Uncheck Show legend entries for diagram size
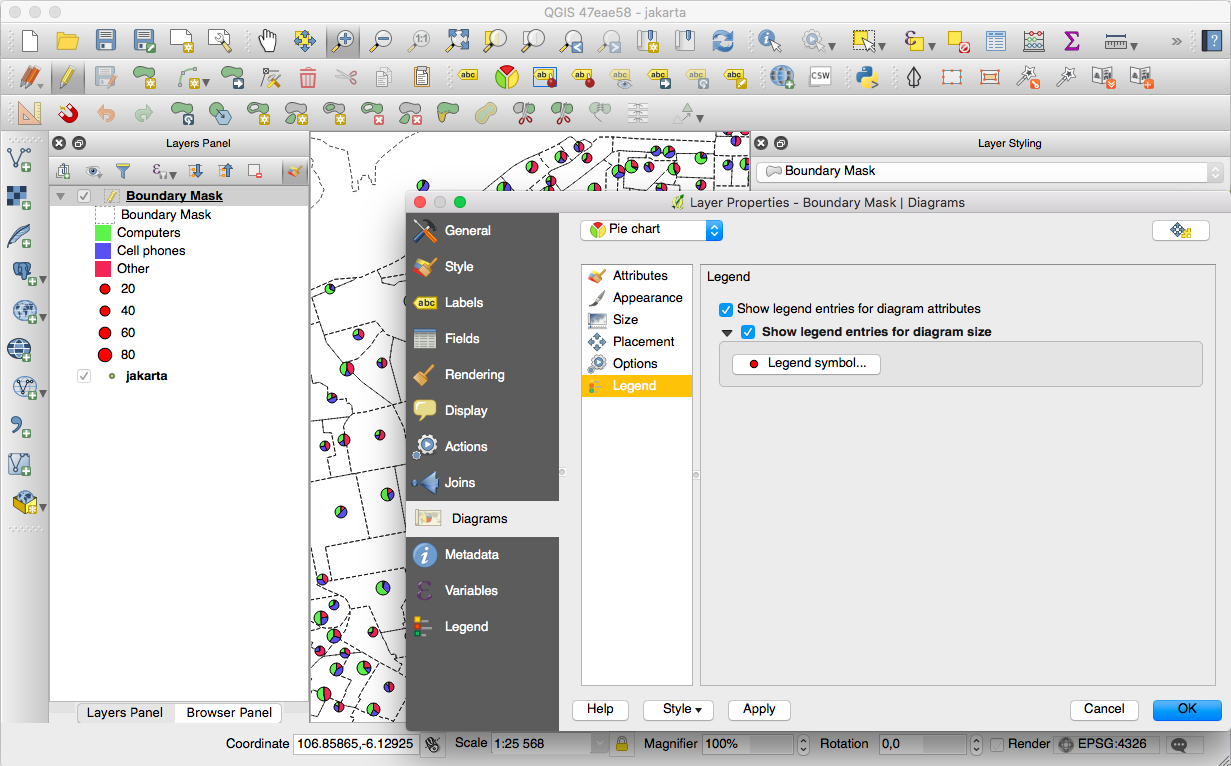 pos(748,332)
